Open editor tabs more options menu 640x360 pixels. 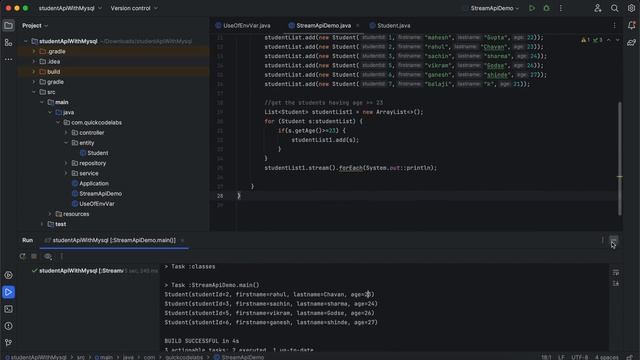[x=614, y=25]
